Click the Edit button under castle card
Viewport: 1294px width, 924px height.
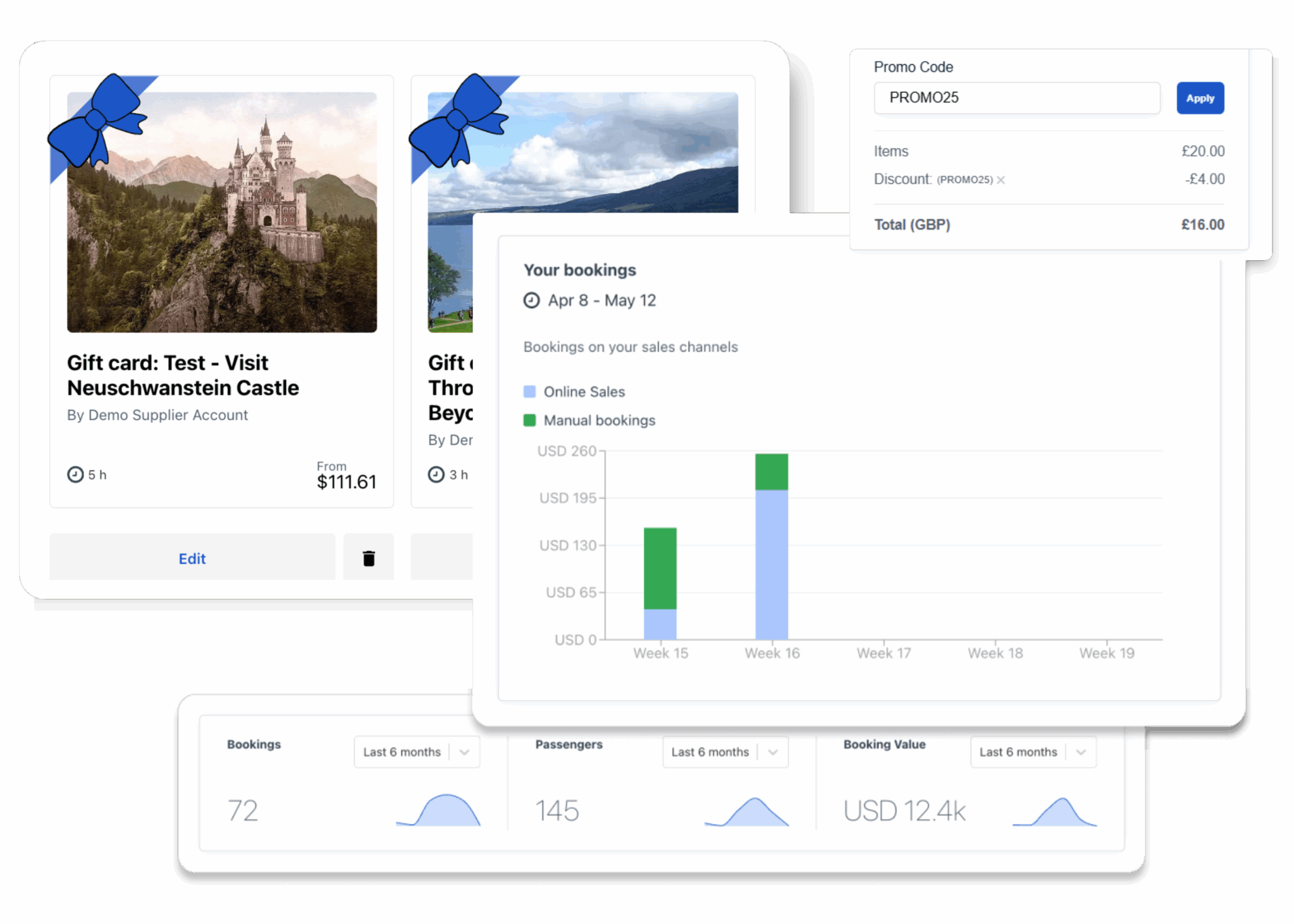click(192, 558)
